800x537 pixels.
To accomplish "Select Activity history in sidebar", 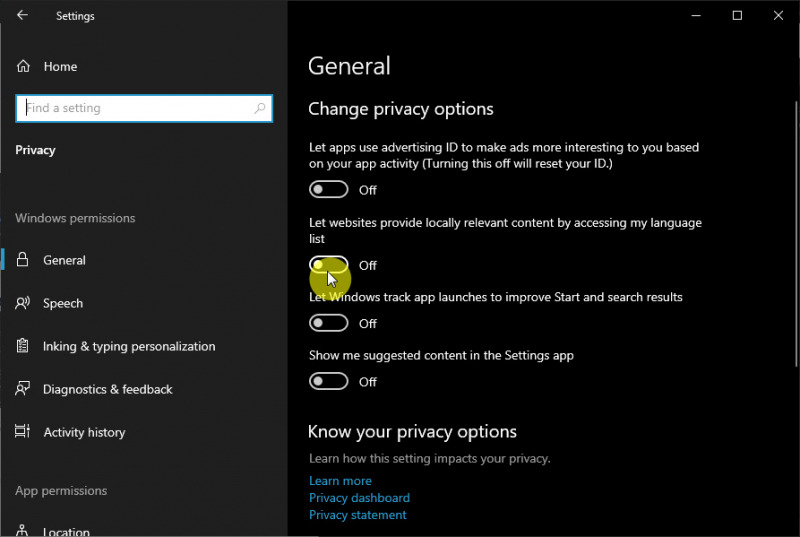I will tap(84, 432).
